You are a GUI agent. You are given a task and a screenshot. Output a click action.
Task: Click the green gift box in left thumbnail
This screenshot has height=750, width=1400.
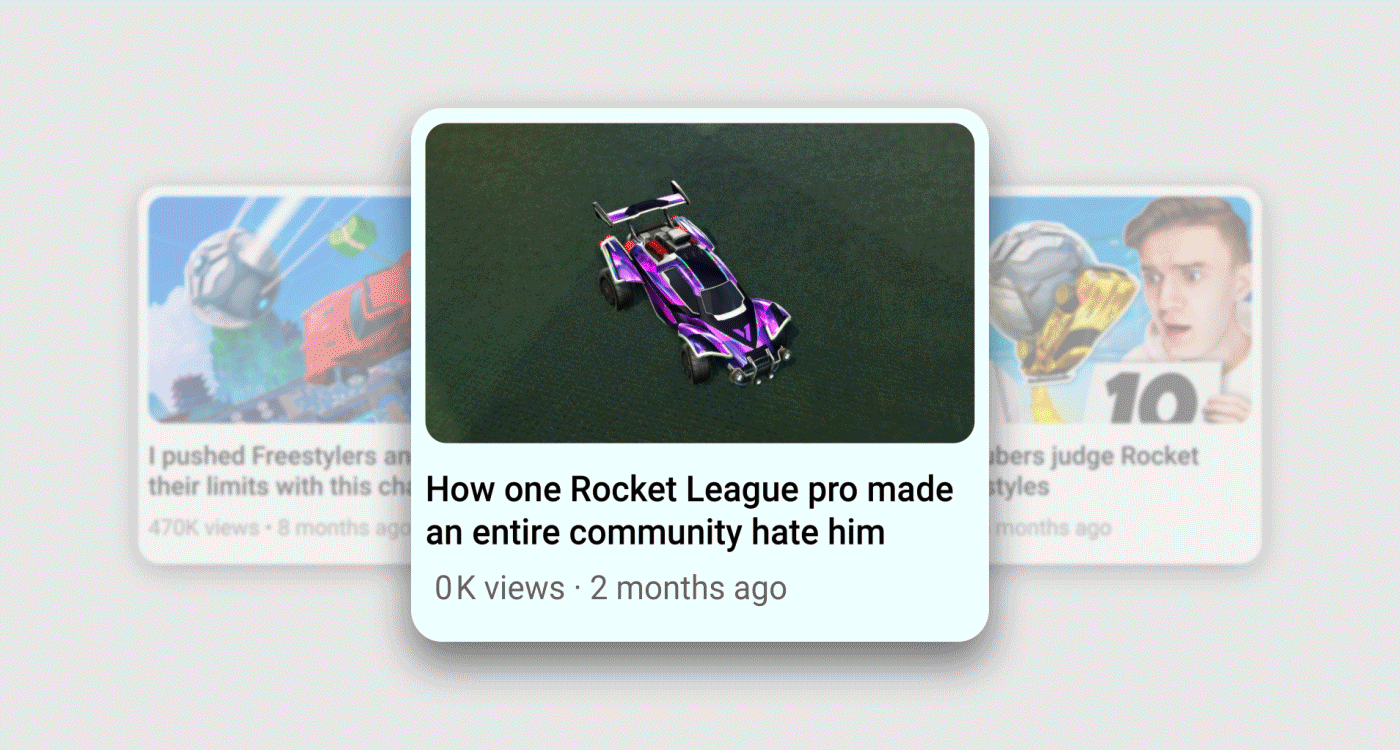(350, 239)
